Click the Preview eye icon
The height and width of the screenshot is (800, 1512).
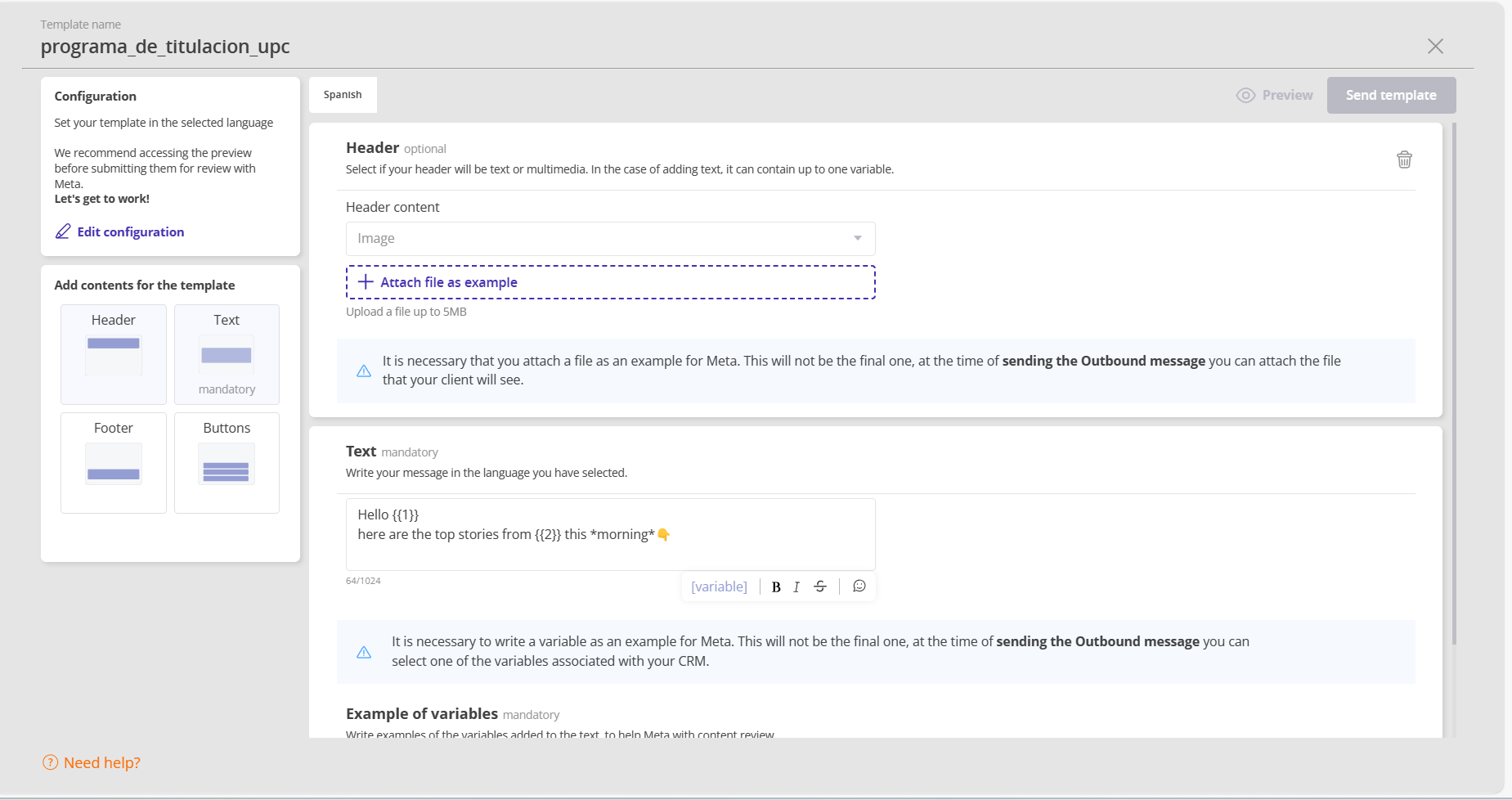click(x=1245, y=96)
